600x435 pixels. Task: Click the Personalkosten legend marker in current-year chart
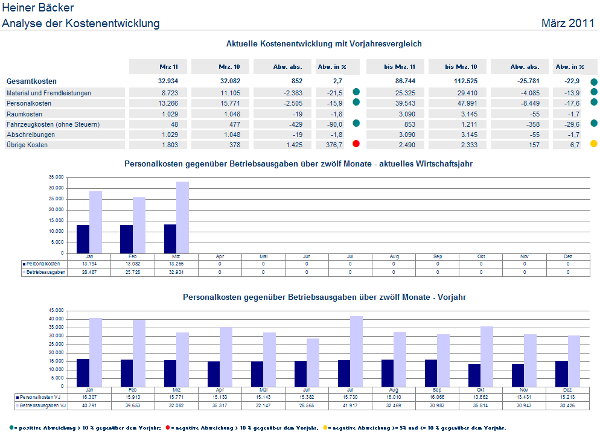(24, 264)
